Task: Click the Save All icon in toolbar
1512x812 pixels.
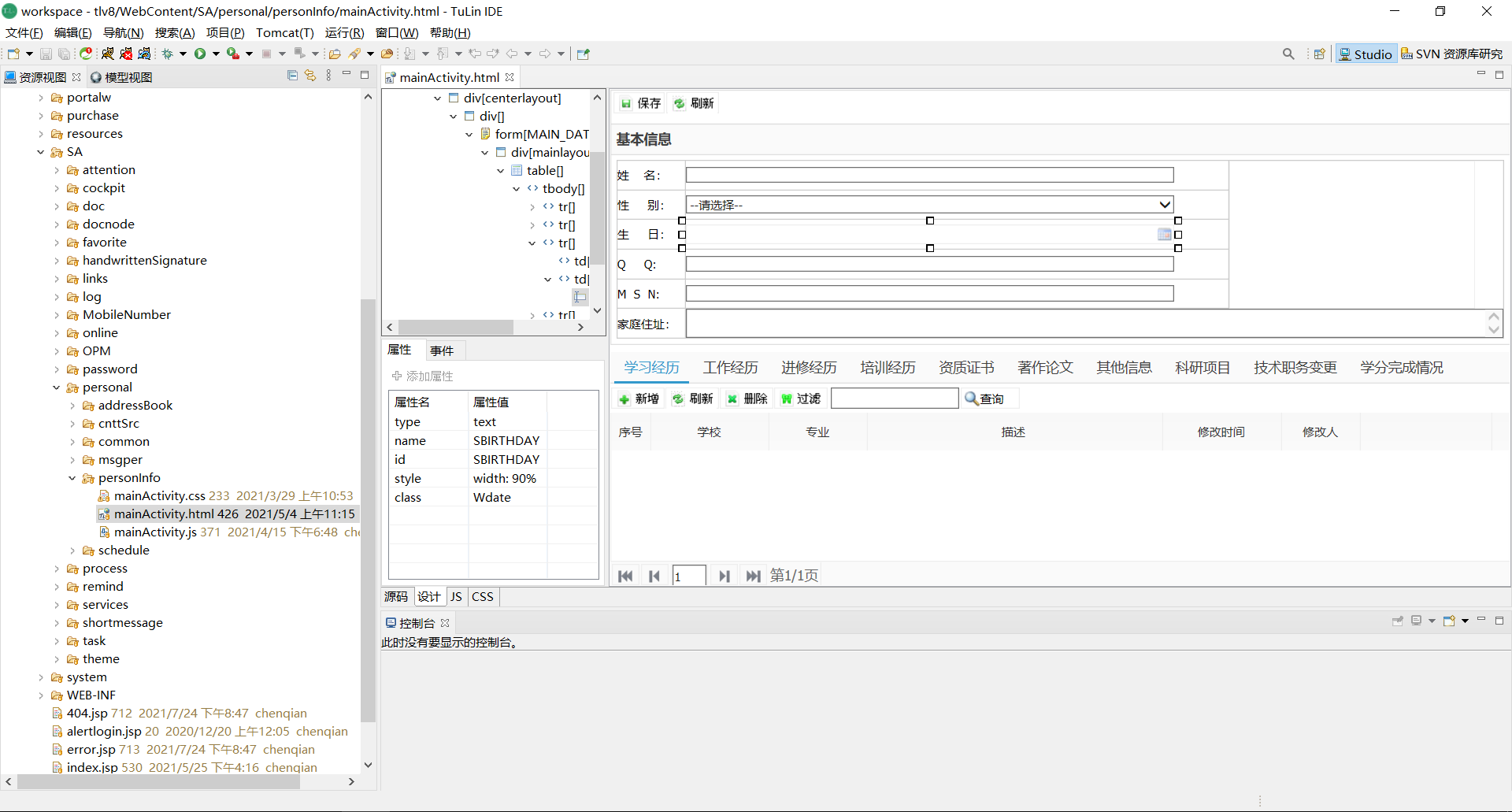Action: click(64, 54)
